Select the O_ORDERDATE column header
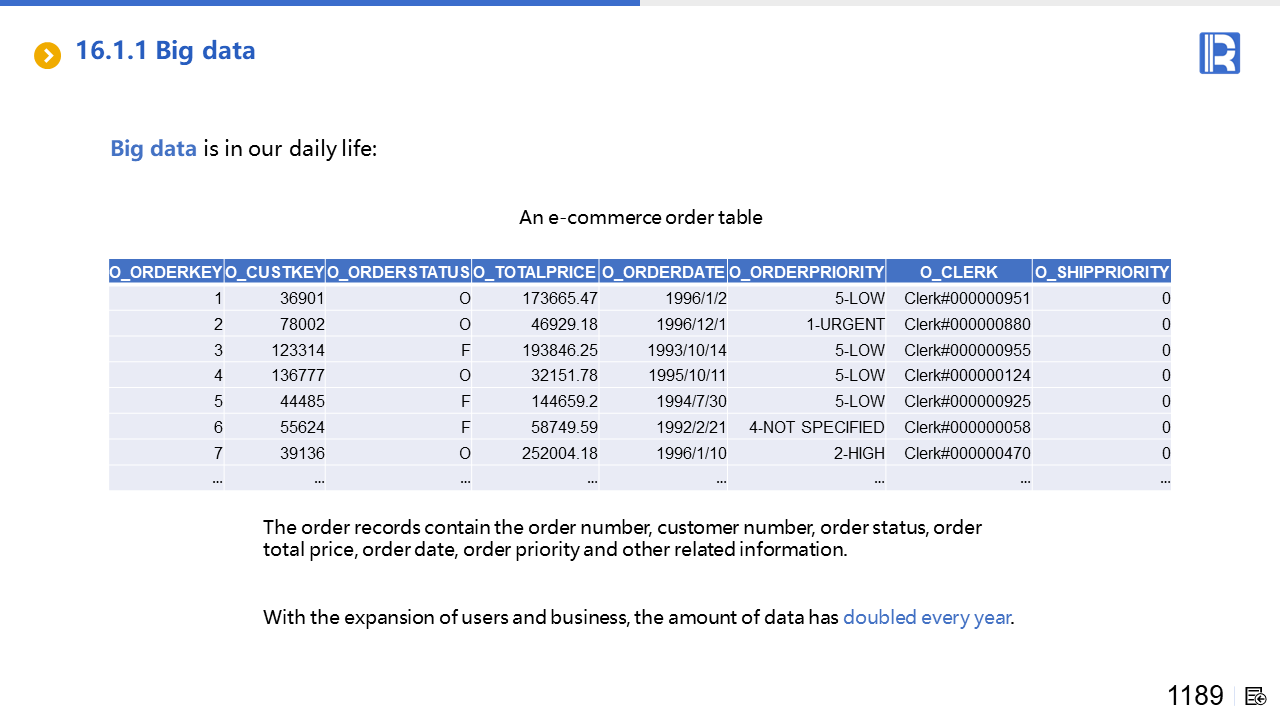The image size is (1280, 720). 663,272
